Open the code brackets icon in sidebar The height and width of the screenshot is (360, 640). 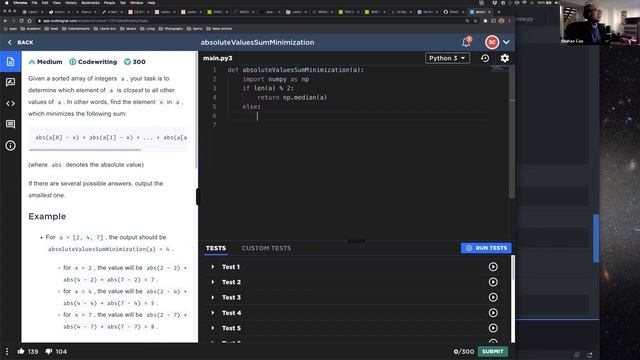pyautogui.click(x=10, y=104)
